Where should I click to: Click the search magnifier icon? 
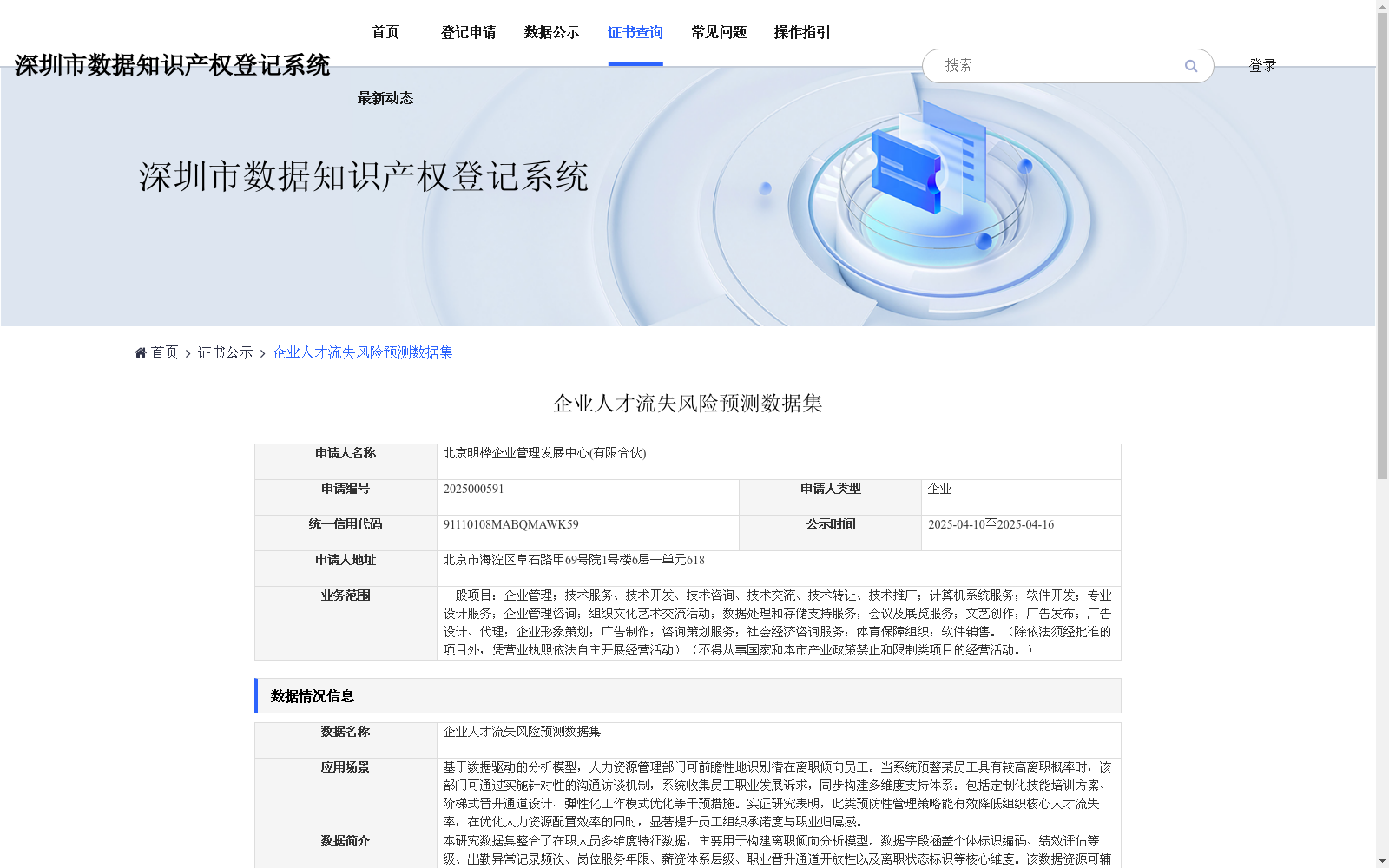(1191, 66)
